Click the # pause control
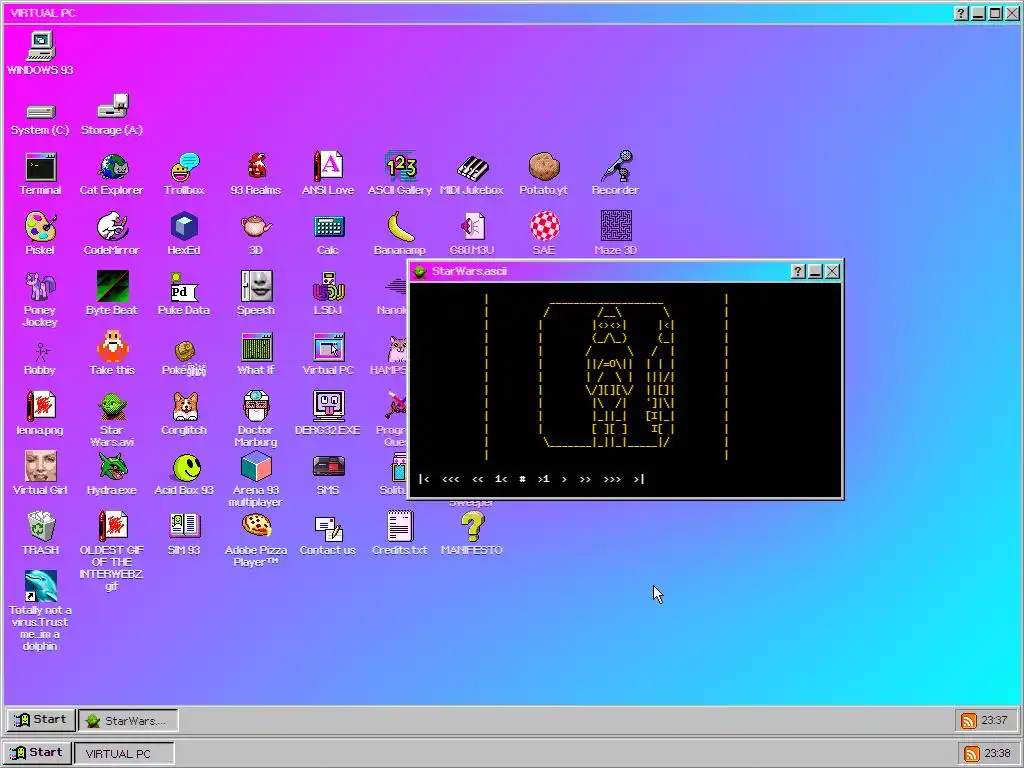The image size is (1024, 768). (522, 479)
